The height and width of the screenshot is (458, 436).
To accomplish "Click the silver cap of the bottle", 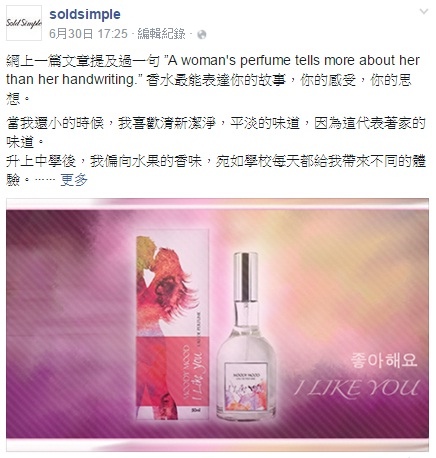I will pyautogui.click(x=246, y=277).
